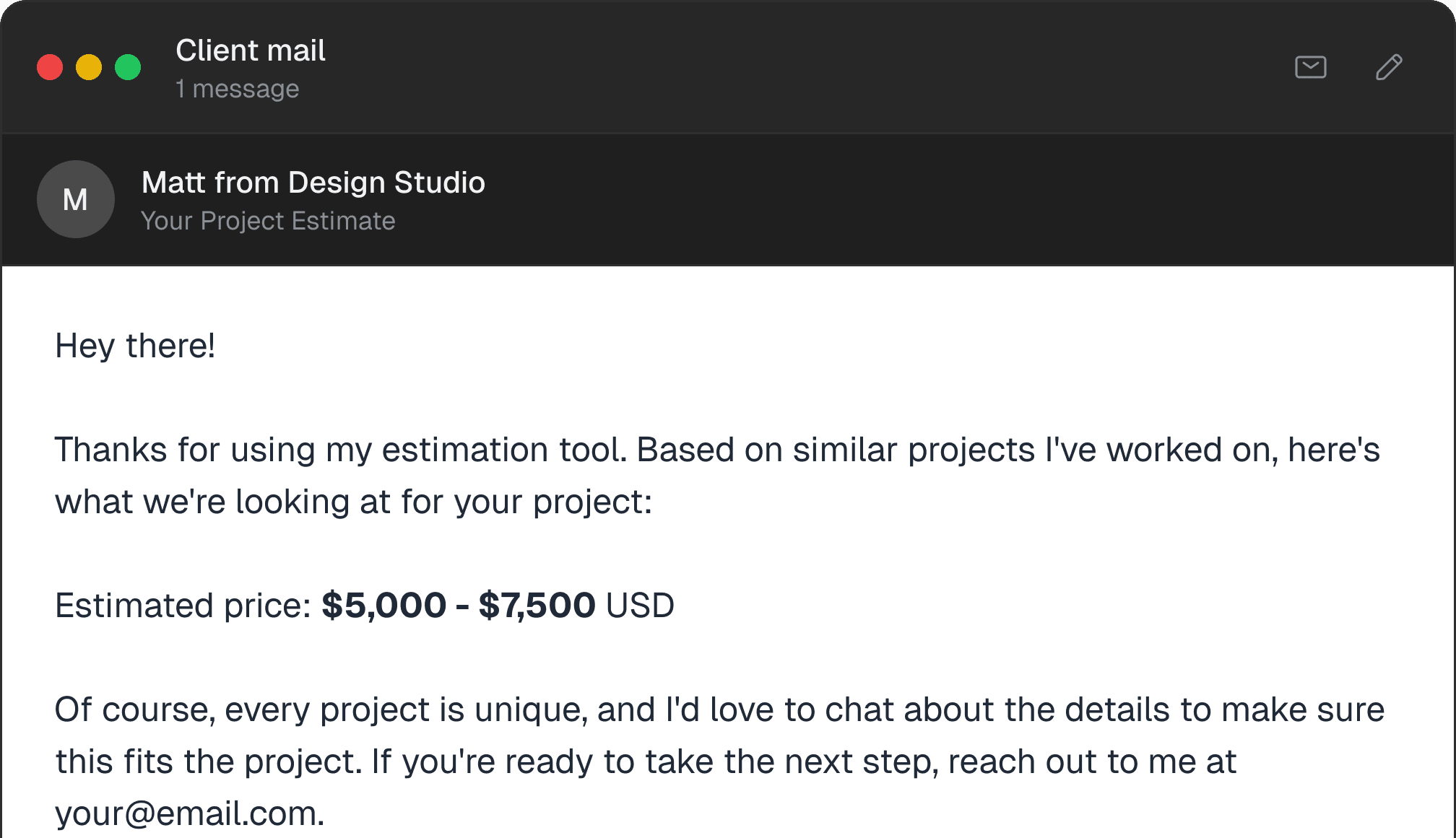
Task: Click the pencil compose icon
Action: (x=1389, y=67)
